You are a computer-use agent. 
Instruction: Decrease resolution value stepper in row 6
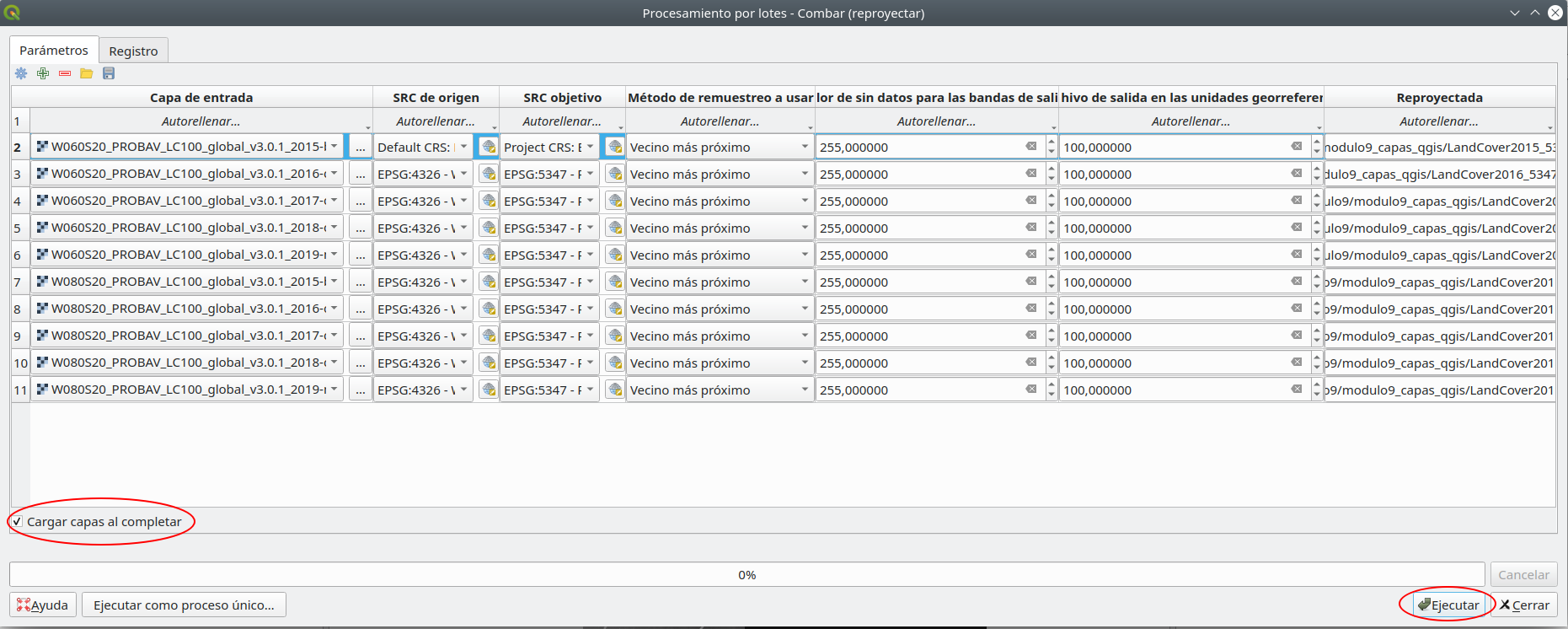pos(1317,261)
